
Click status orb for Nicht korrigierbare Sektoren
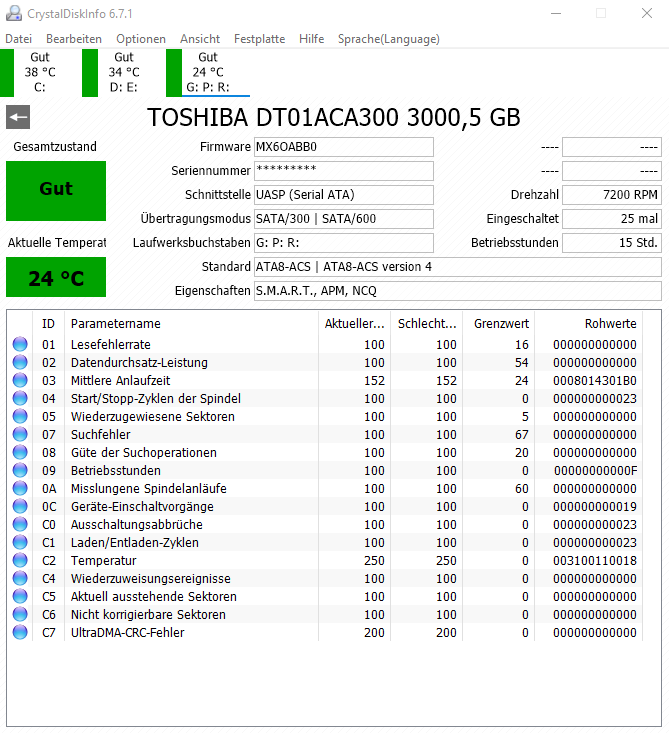point(20,614)
